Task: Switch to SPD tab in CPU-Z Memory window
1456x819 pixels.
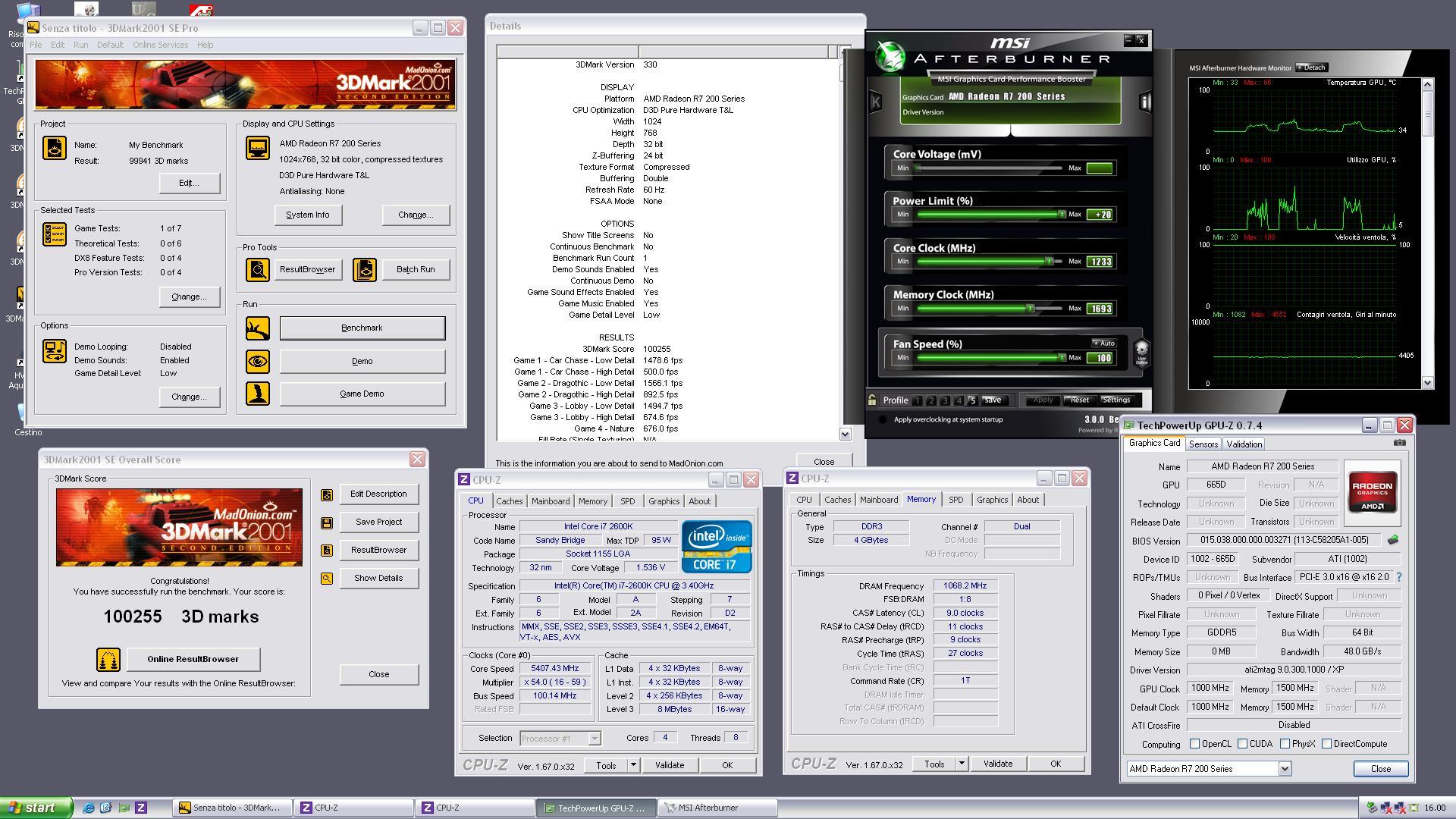Action: coord(955,500)
